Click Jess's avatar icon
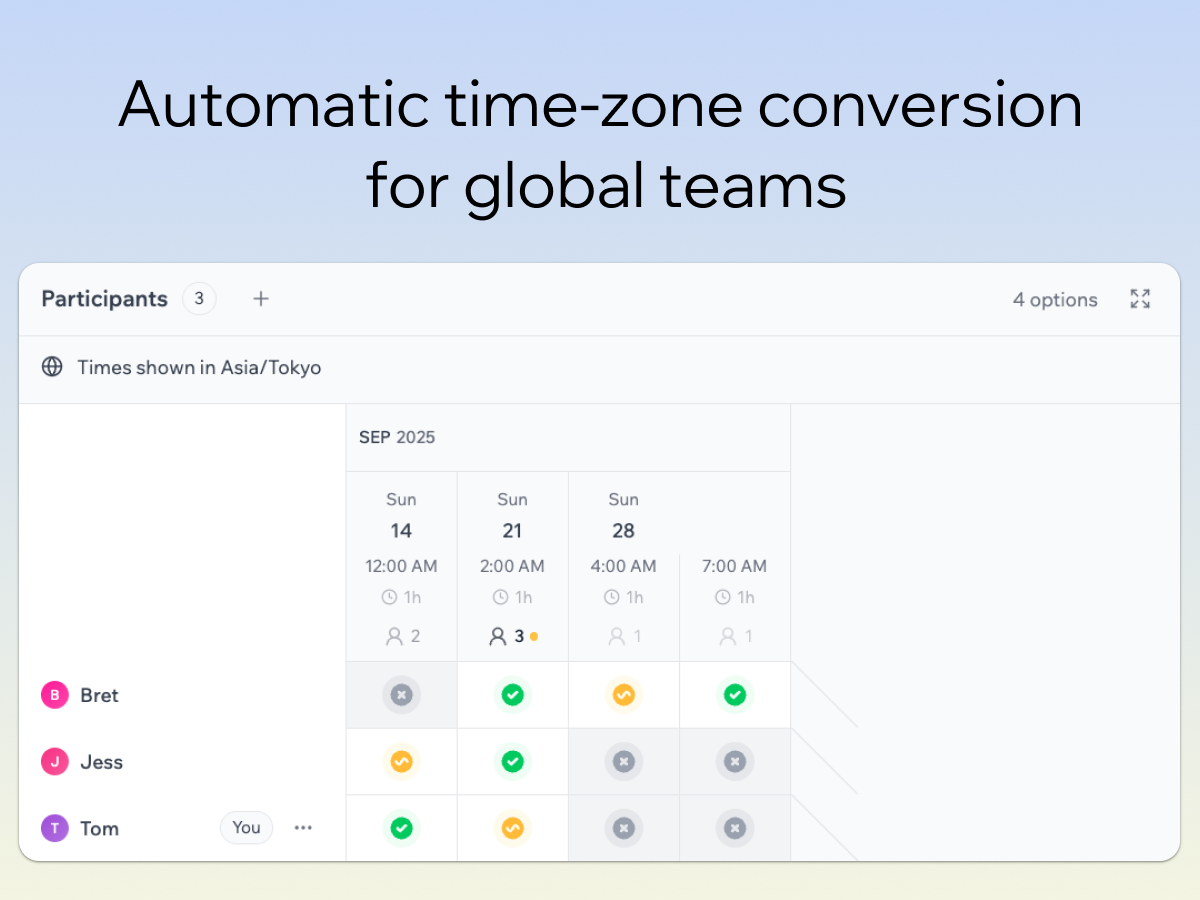 [x=55, y=762]
